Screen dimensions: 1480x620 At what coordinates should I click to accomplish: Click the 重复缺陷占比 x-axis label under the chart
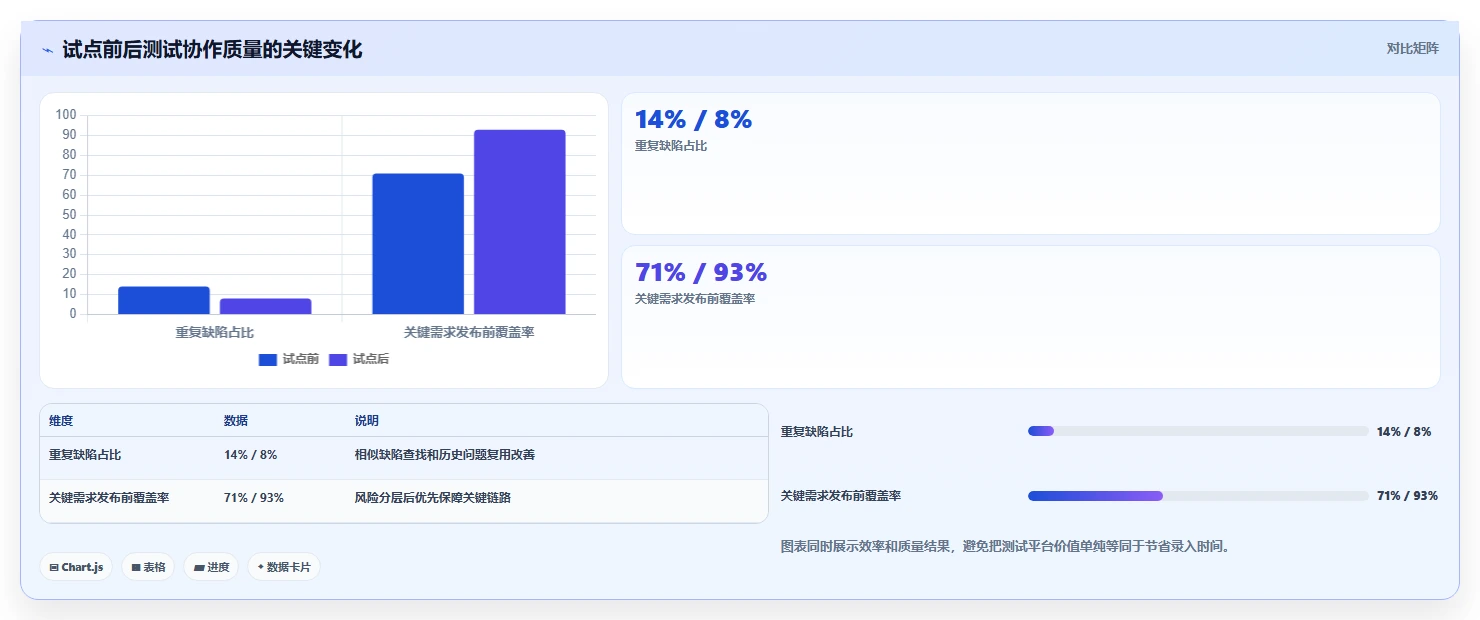click(215, 332)
